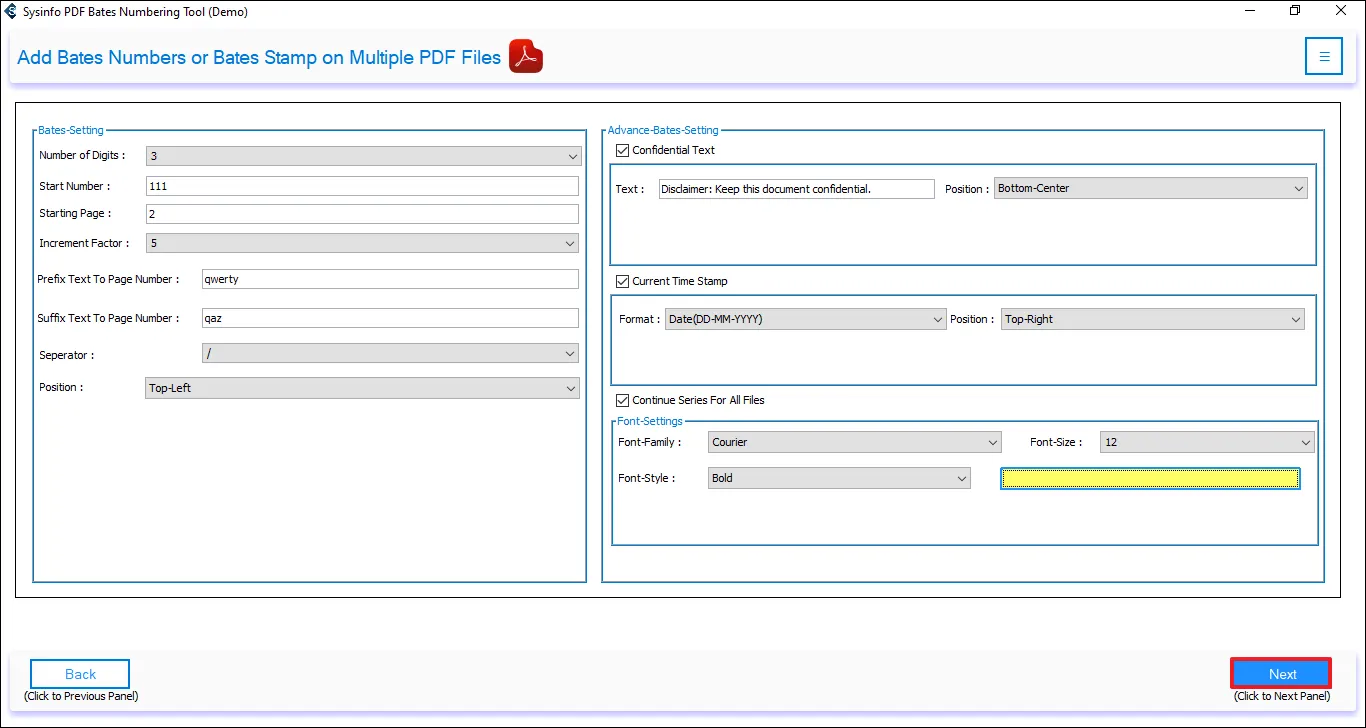Viewport: 1366px width, 728px height.
Task: Click the Next button
Action: (x=1281, y=674)
